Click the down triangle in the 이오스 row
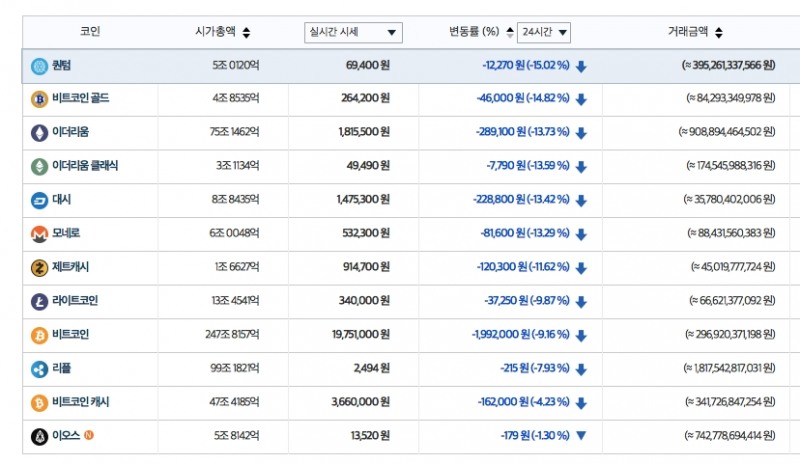800x464 pixels. coord(581,435)
